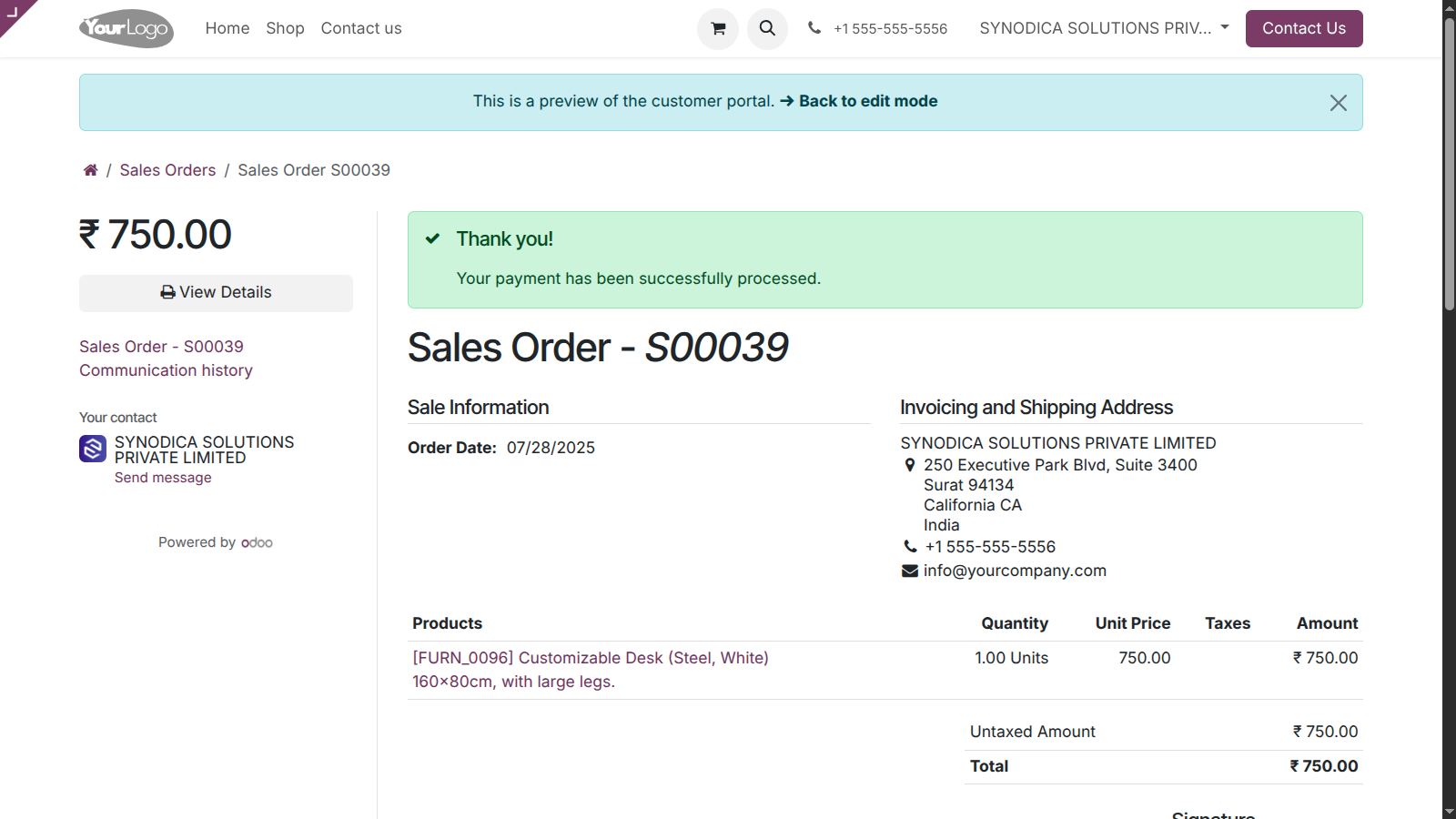Viewport: 1456px width, 819px height.
Task: Open the Shop menu item
Action: click(x=285, y=28)
